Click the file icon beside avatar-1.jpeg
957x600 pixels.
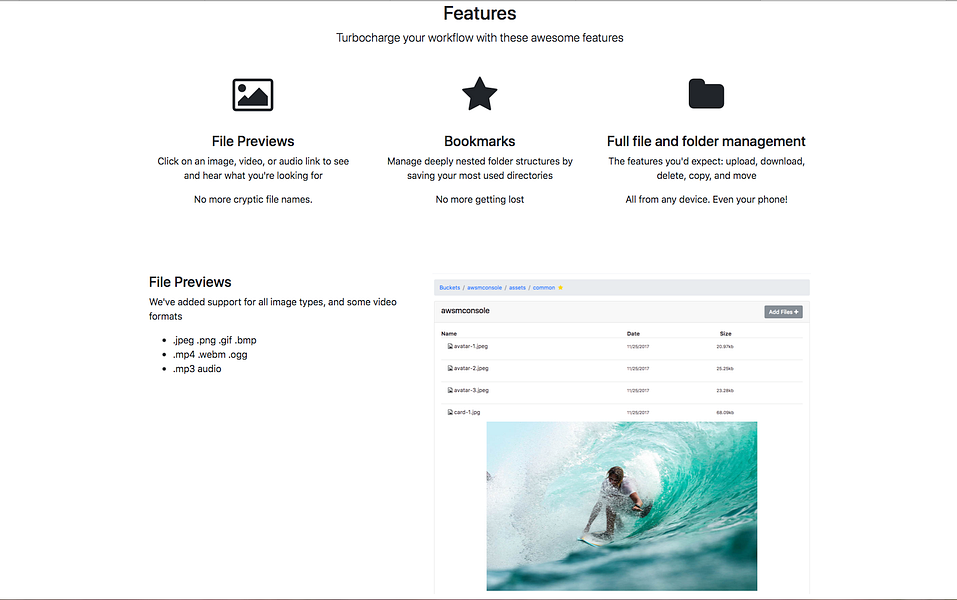pyautogui.click(x=450, y=346)
